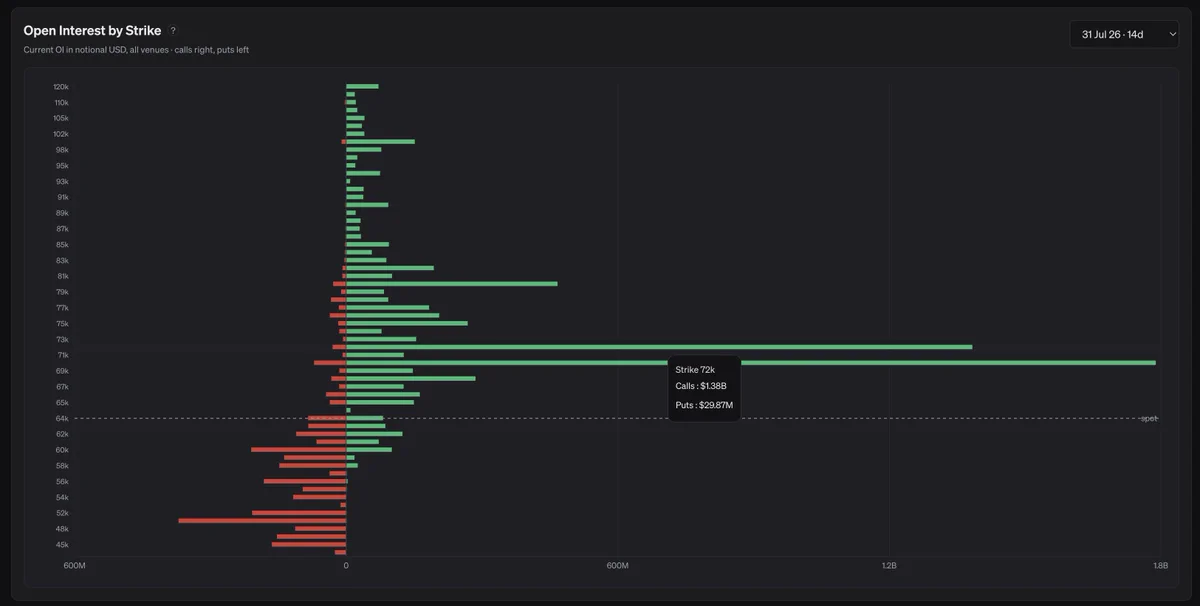Viewport: 1200px width, 606px height.
Task: Select the green call bar at the 120k strike
Action: click(362, 86)
